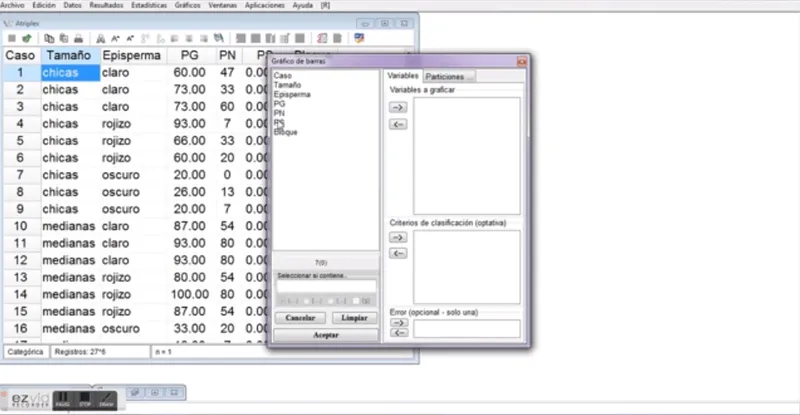The width and height of the screenshot is (800, 415).
Task: Click the Aceptar button
Action: [x=326, y=335]
